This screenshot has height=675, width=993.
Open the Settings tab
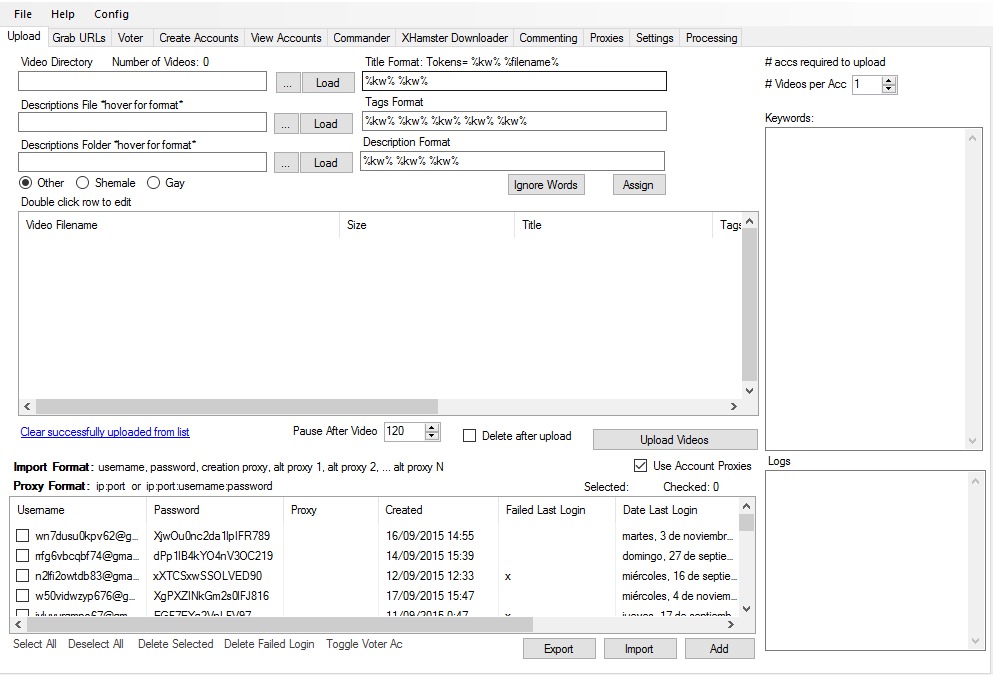(655, 38)
